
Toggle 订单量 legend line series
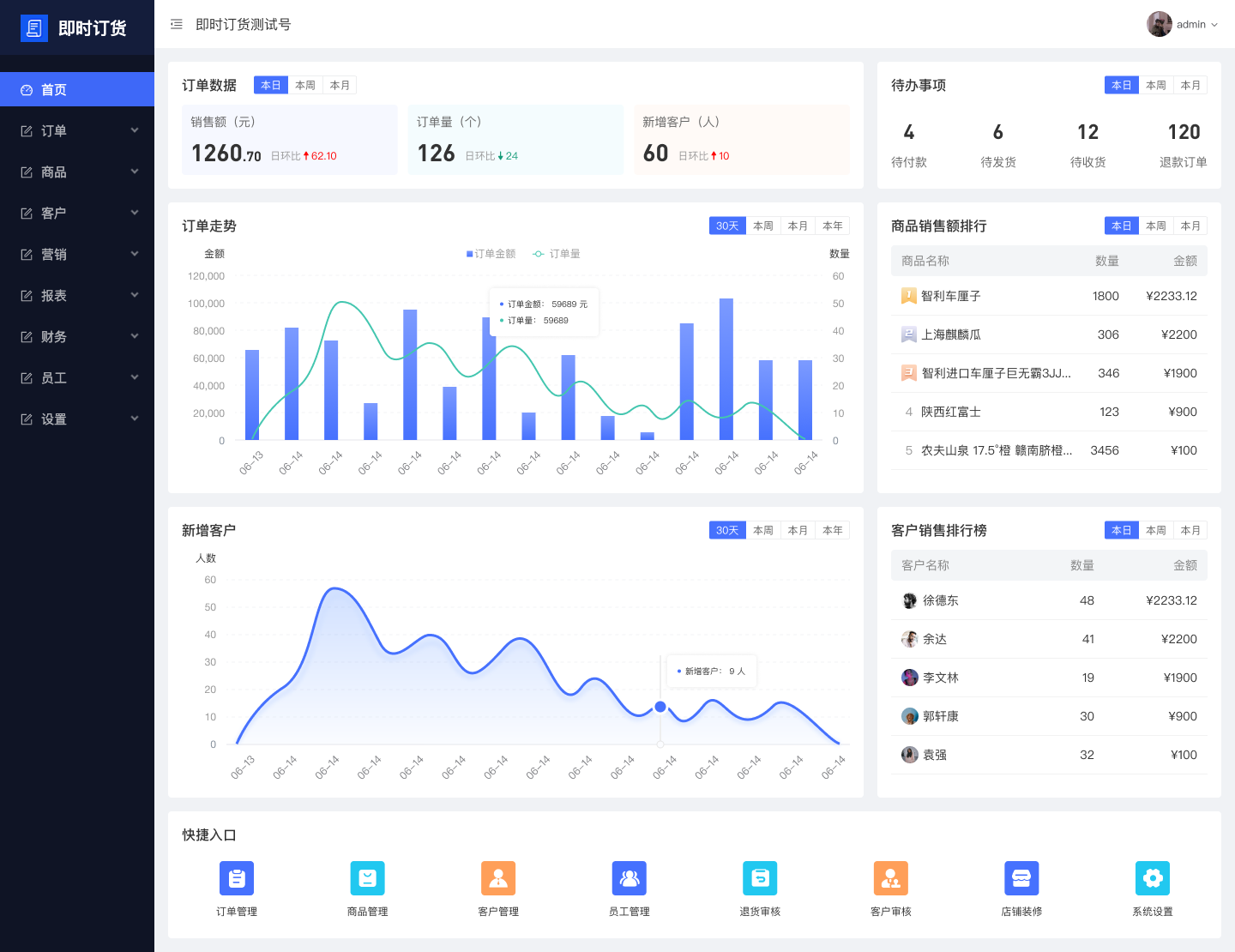[x=557, y=254]
